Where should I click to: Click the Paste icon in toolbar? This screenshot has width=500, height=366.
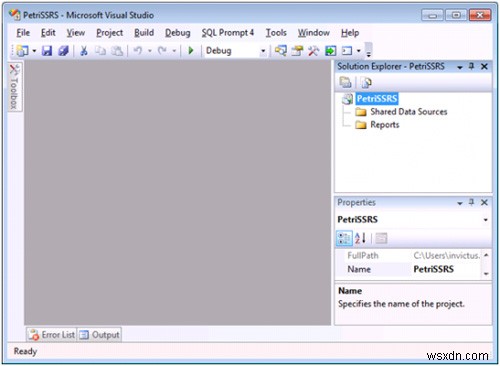point(117,51)
